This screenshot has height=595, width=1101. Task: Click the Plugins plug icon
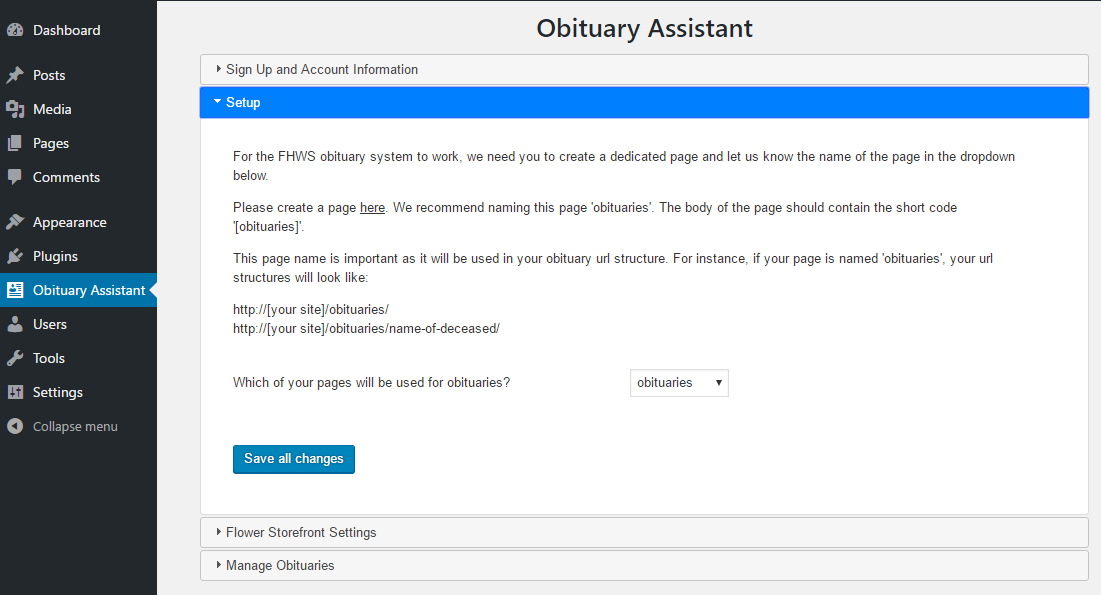(x=15, y=257)
